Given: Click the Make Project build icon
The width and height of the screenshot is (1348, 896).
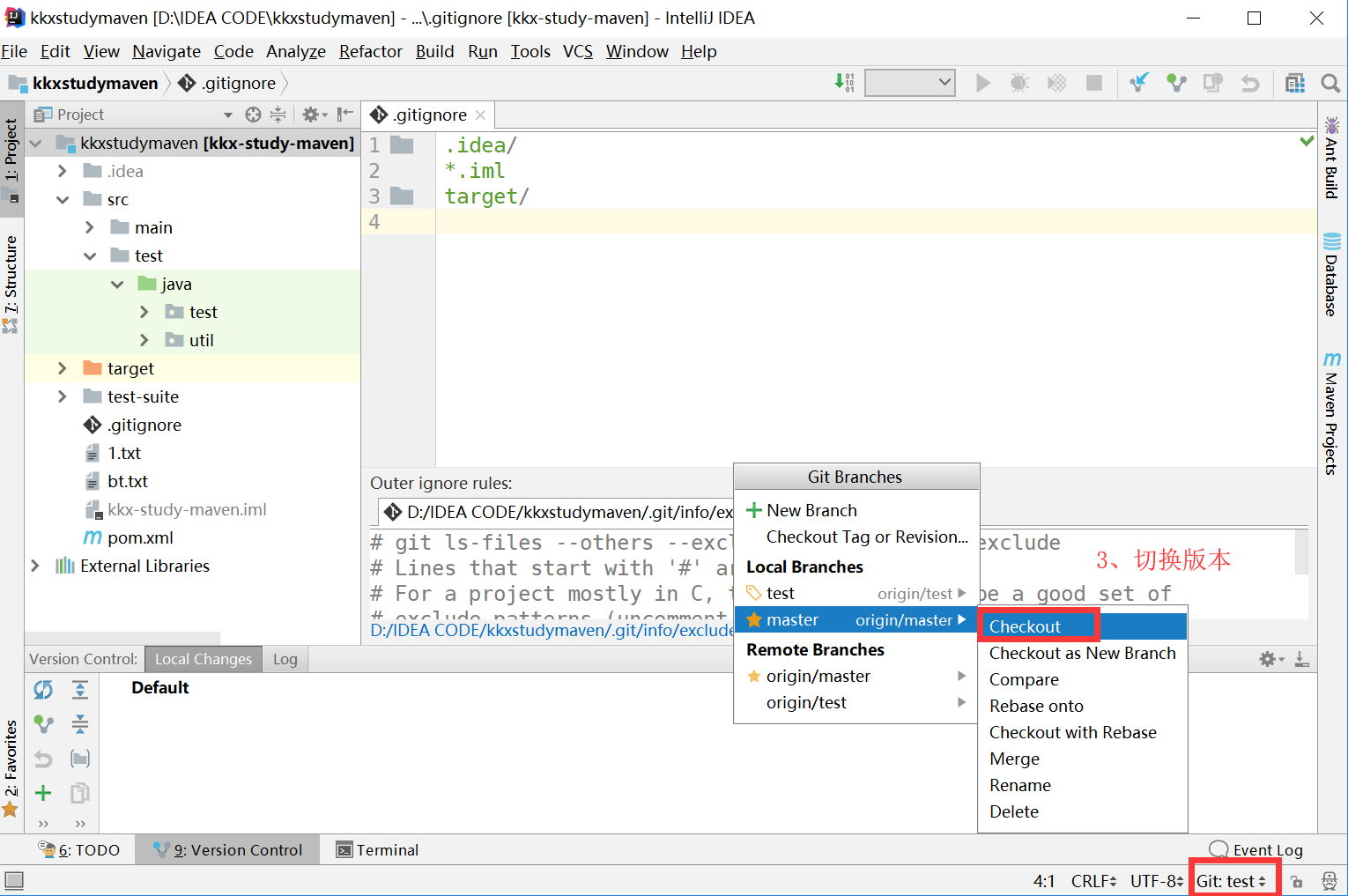Looking at the screenshot, I should coord(844,83).
